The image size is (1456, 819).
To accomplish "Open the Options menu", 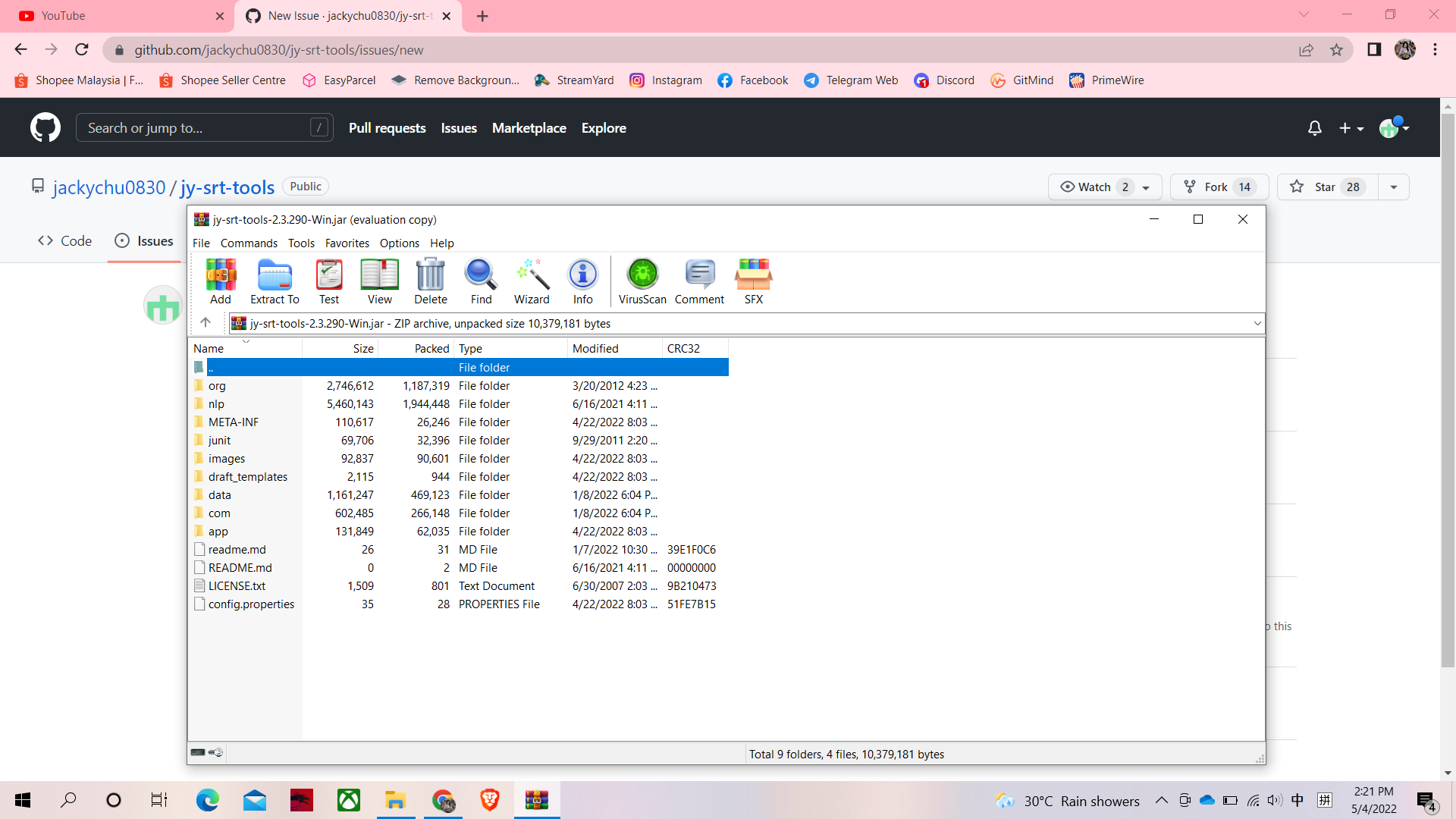I will click(x=400, y=243).
